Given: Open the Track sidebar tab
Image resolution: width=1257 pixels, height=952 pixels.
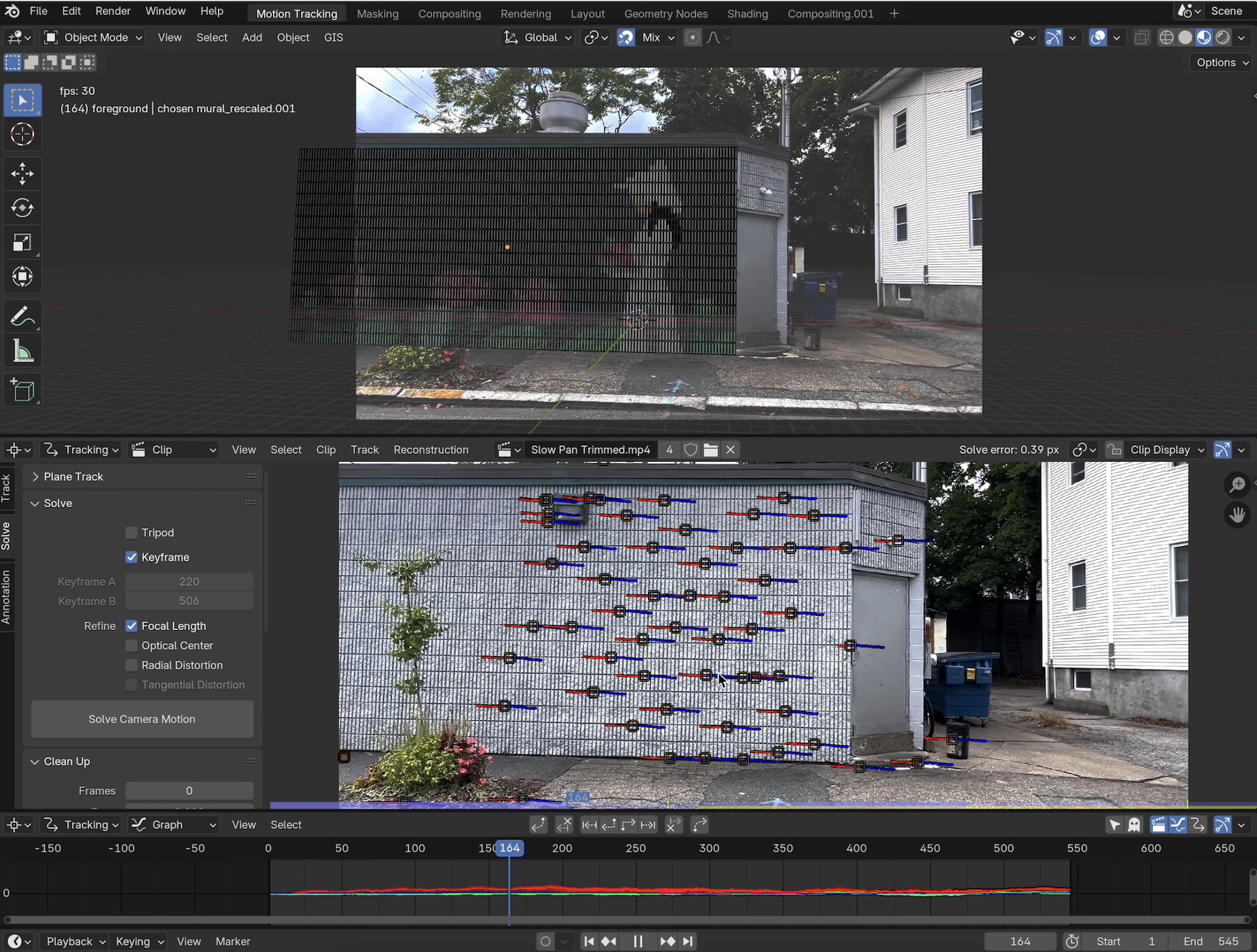Looking at the screenshot, I should (x=6, y=488).
